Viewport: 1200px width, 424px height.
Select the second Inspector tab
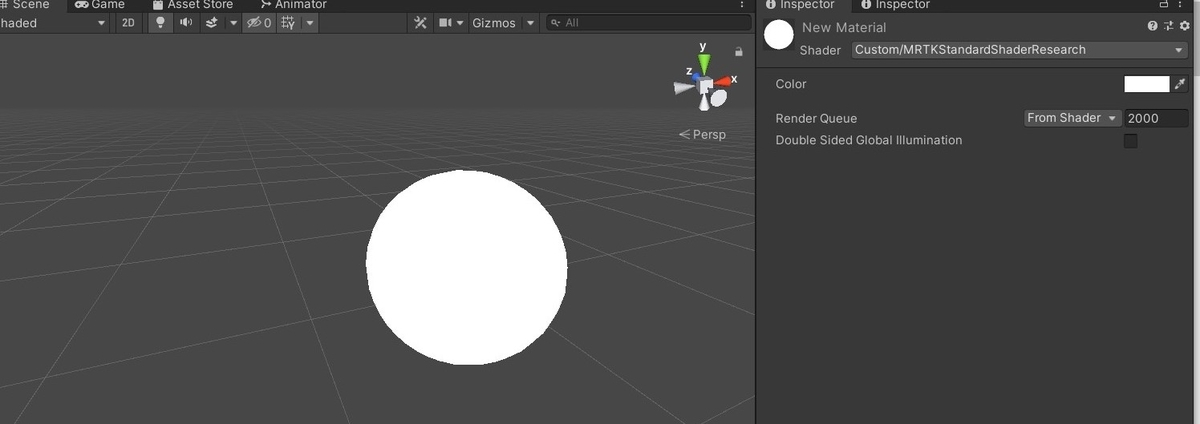[x=895, y=5]
